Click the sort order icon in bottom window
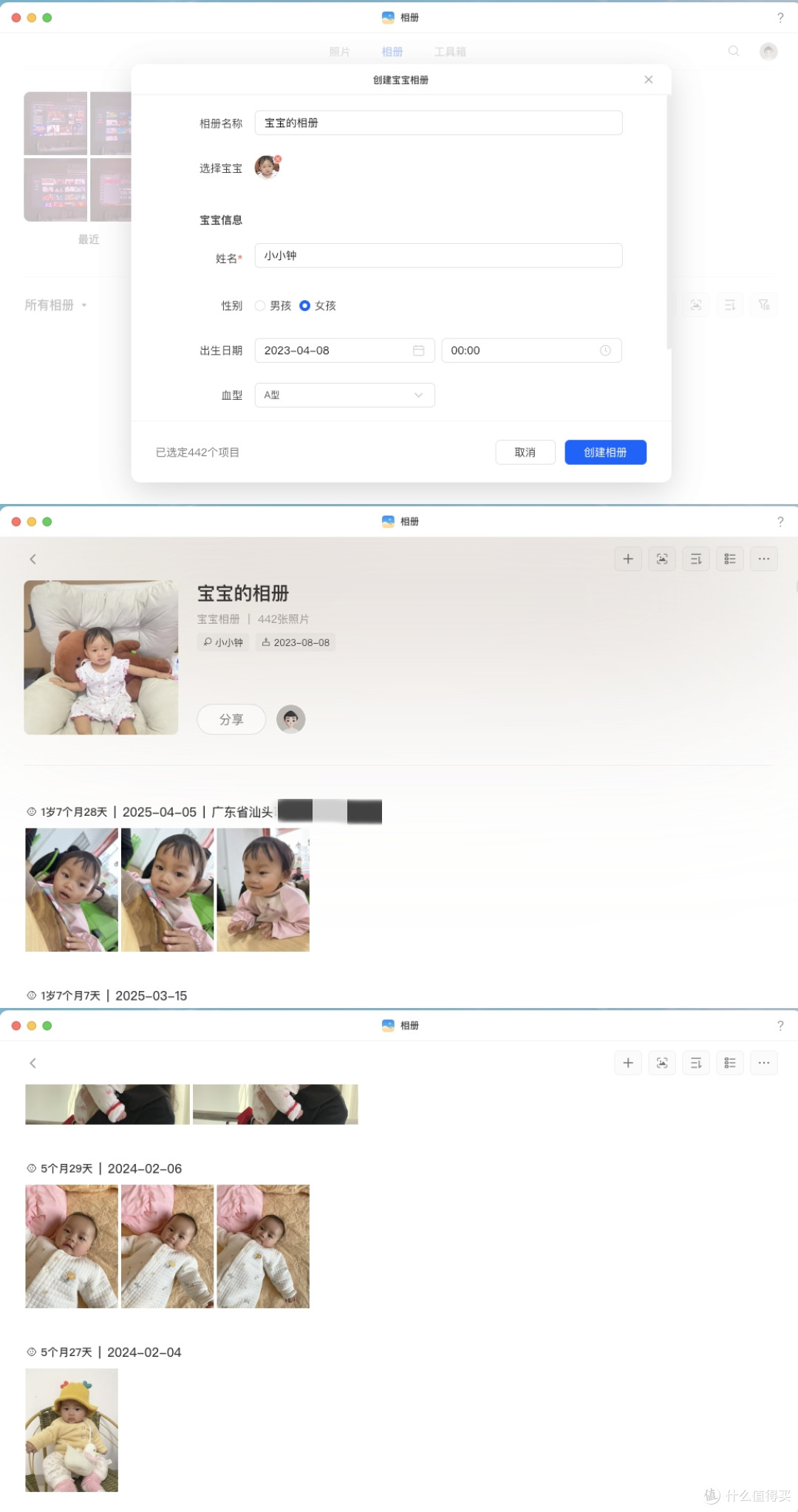 pyautogui.click(x=696, y=1063)
